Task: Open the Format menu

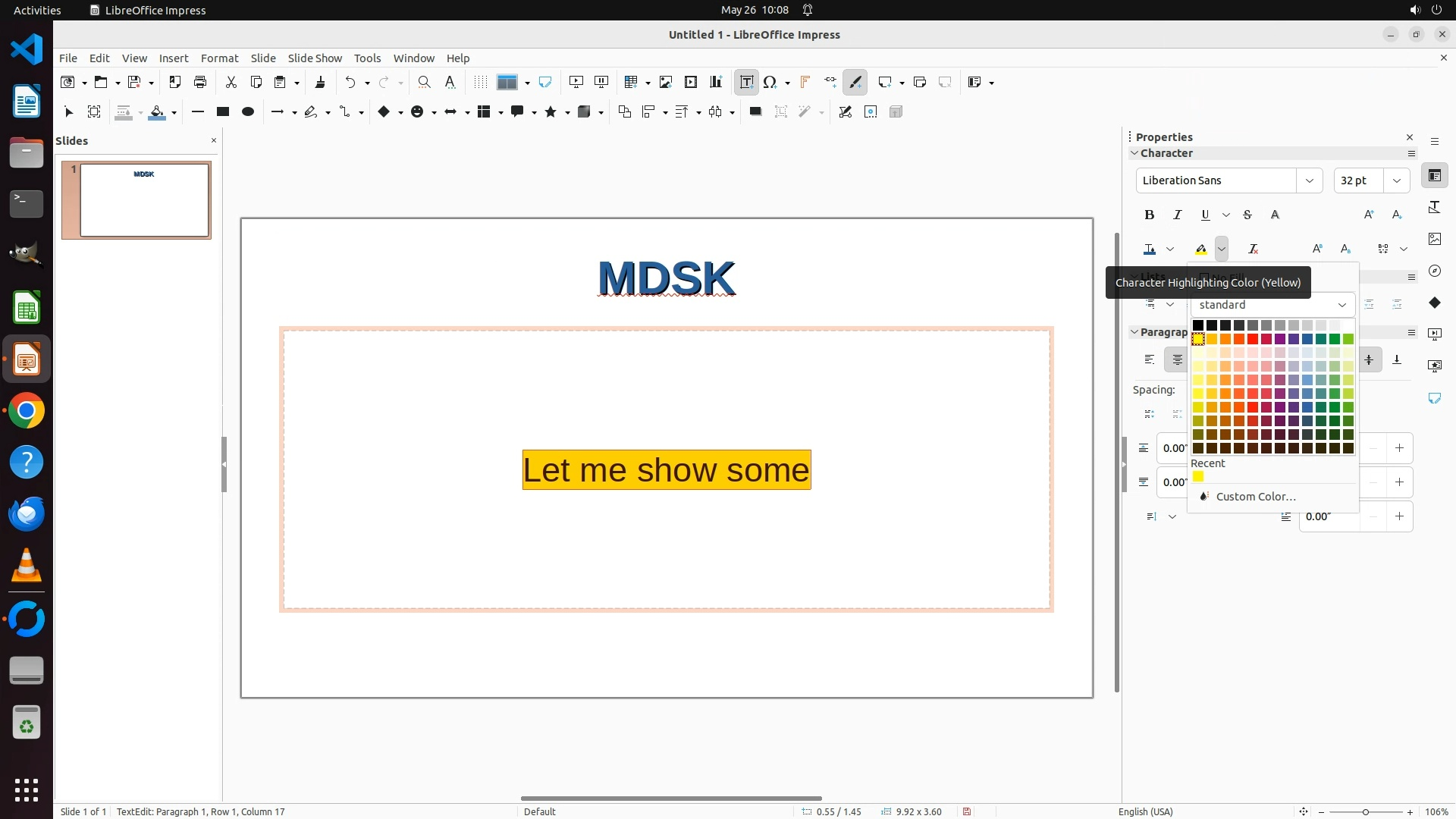Action: tap(219, 58)
